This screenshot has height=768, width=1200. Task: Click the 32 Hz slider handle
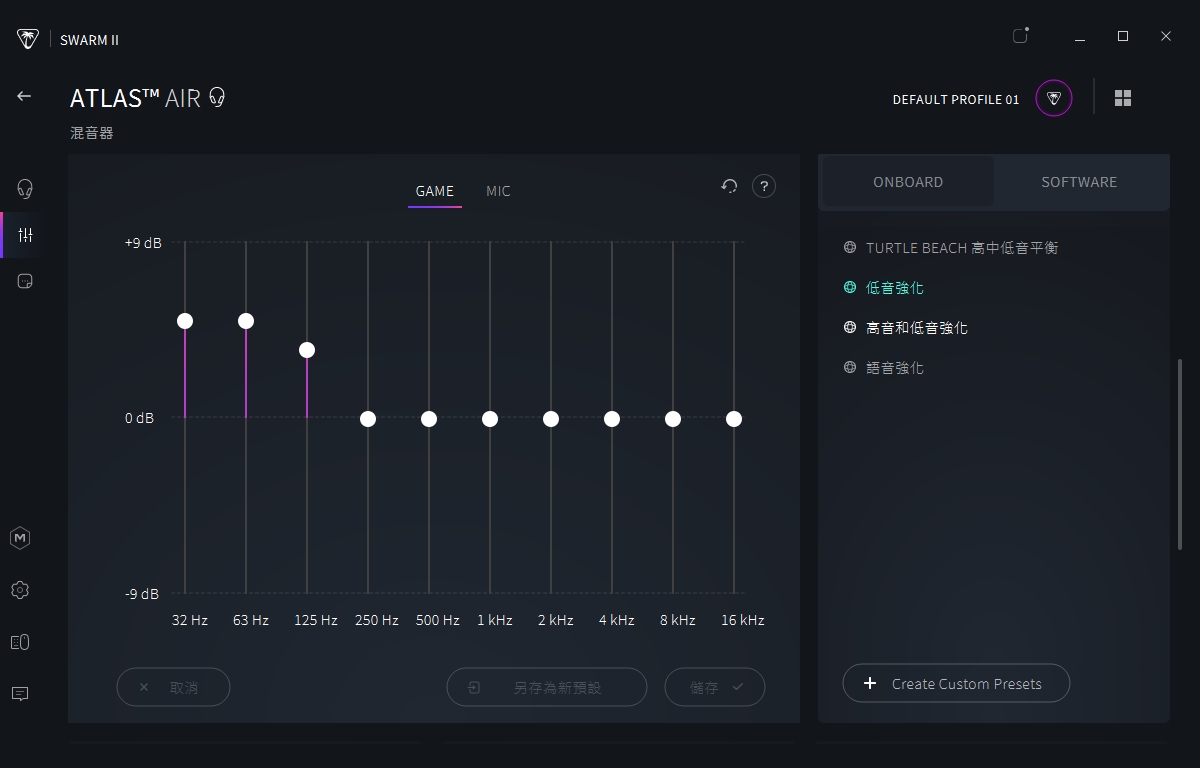pos(185,321)
